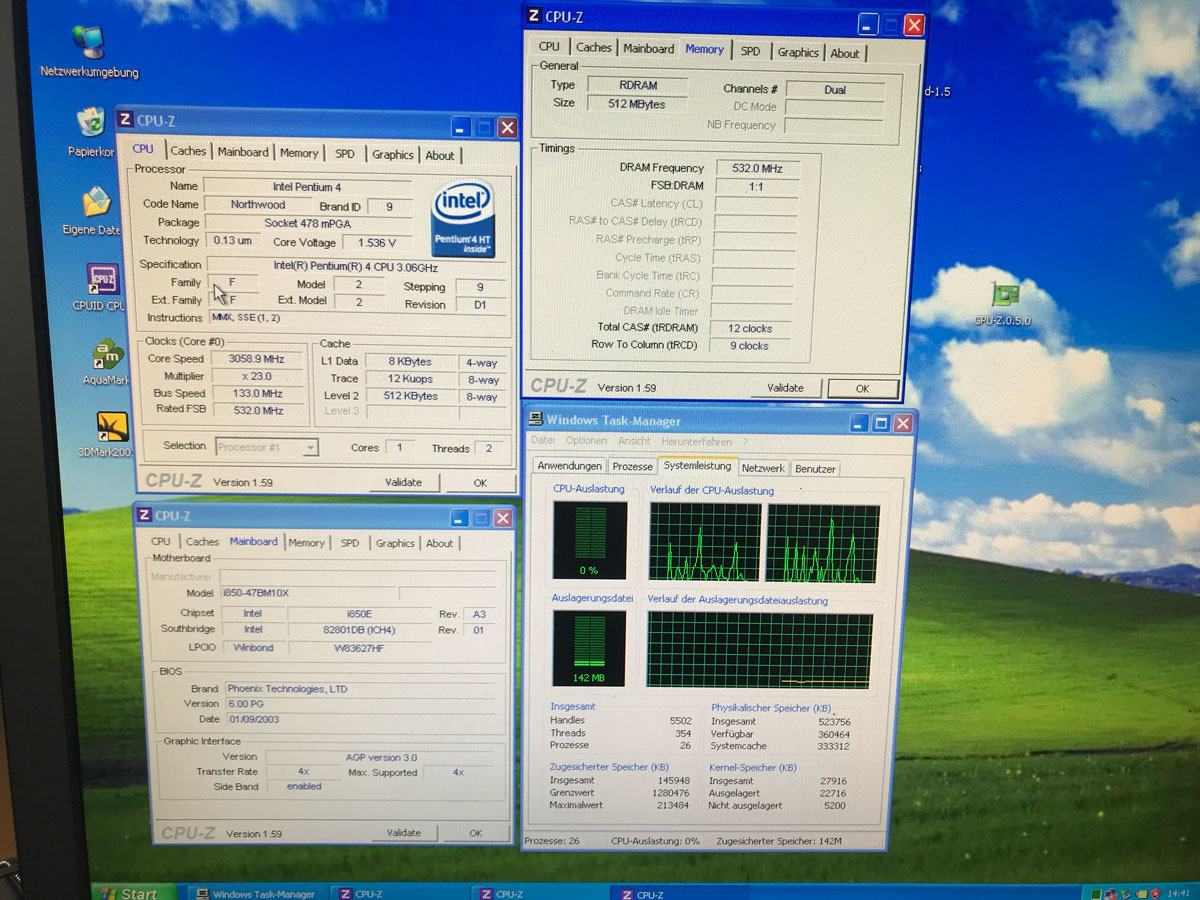This screenshot has width=1200, height=900.
Task: Open Caches tab in the CPU-Z motherboard window
Action: 203,542
